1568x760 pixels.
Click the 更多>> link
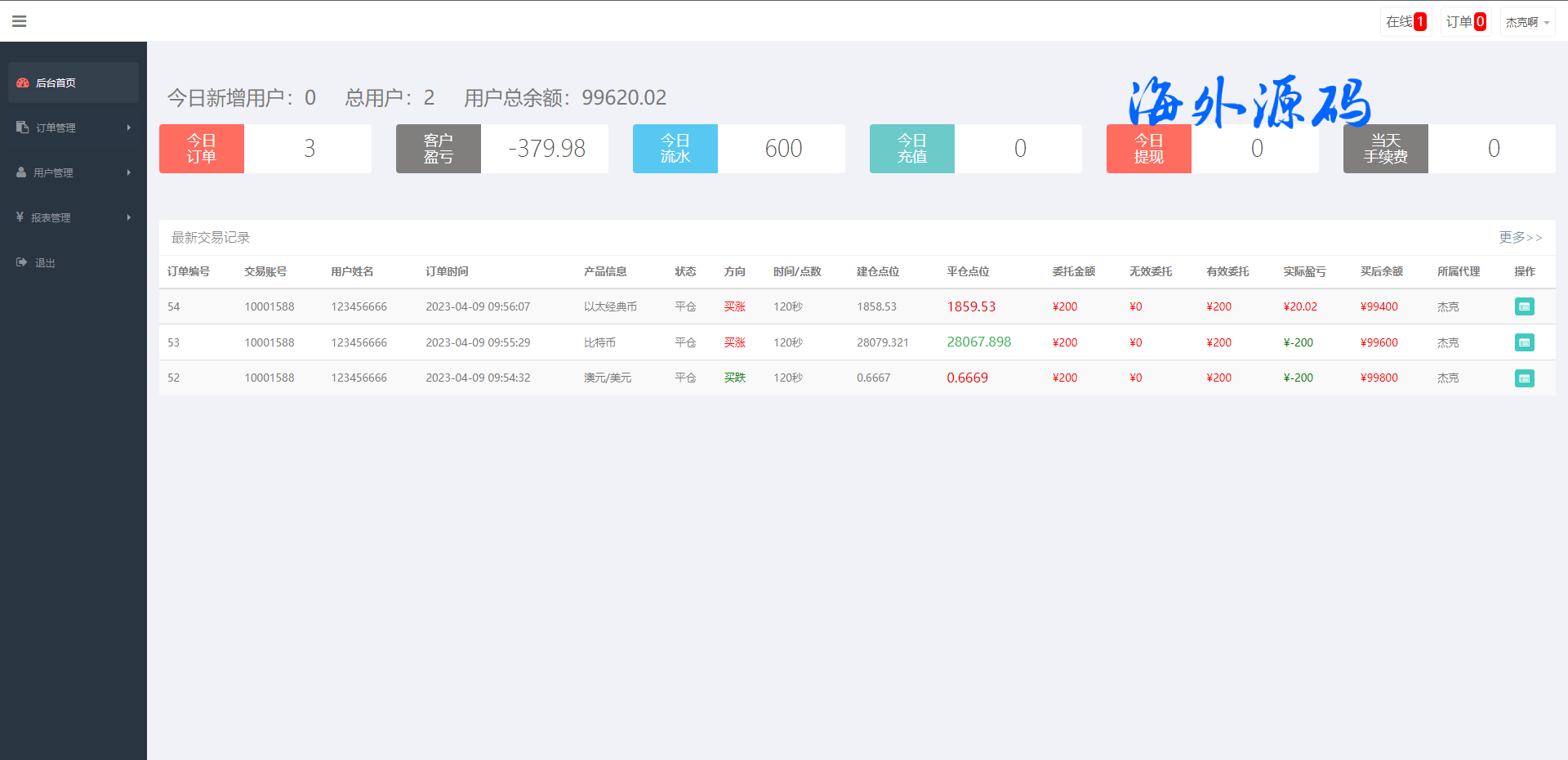1520,237
